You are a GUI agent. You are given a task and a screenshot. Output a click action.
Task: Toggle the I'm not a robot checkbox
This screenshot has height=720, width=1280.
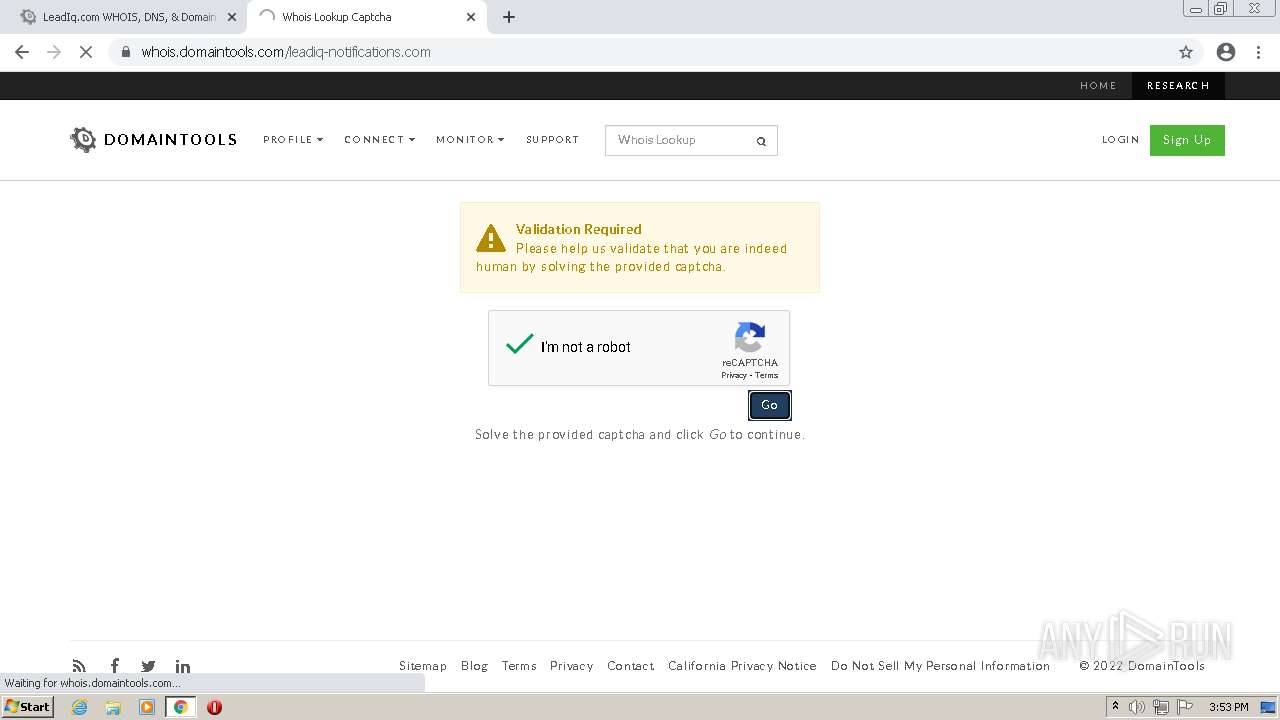tap(520, 345)
